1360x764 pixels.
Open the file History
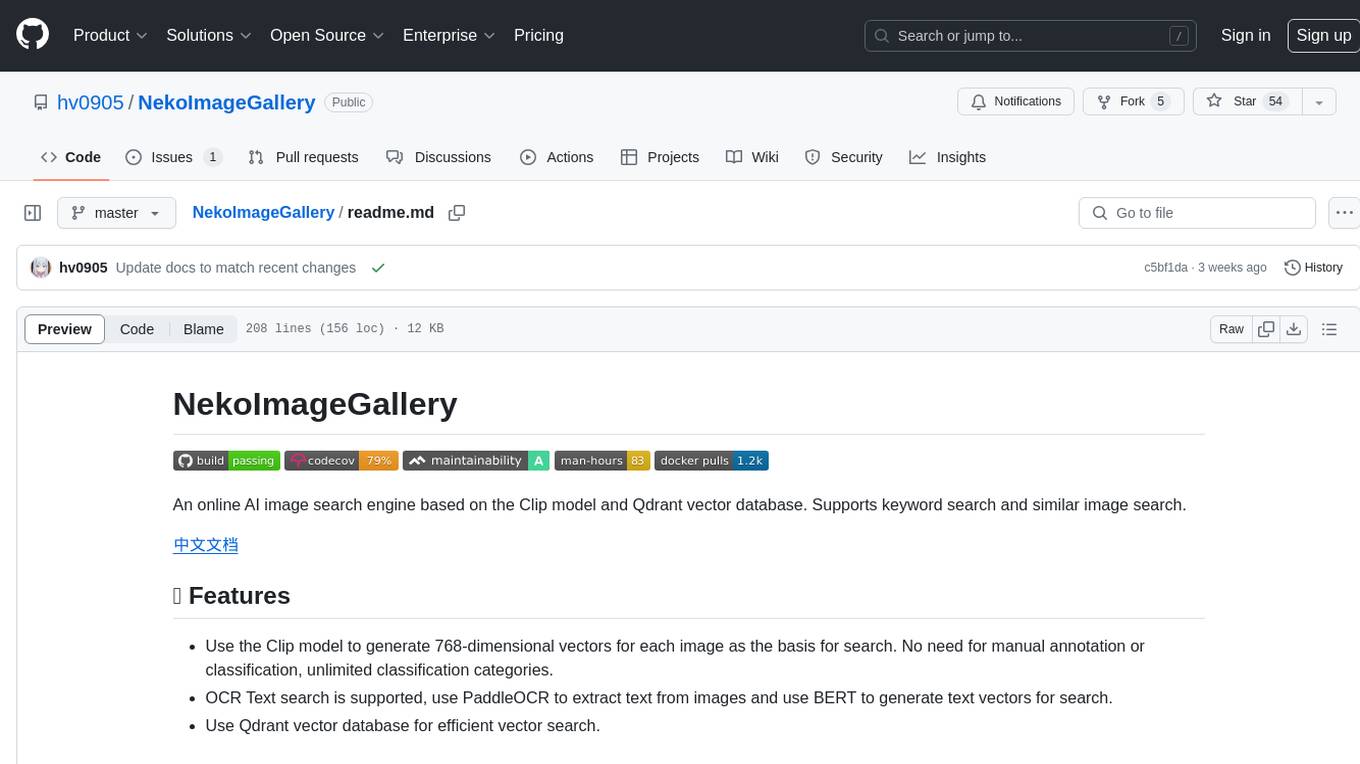[x=1313, y=268]
